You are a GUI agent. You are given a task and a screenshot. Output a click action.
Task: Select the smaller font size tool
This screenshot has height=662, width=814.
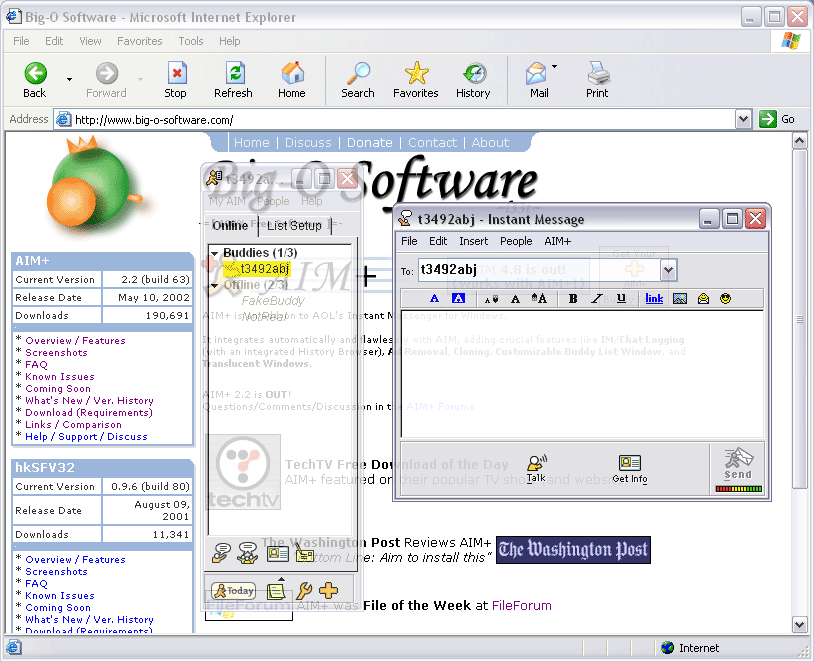coord(491,299)
